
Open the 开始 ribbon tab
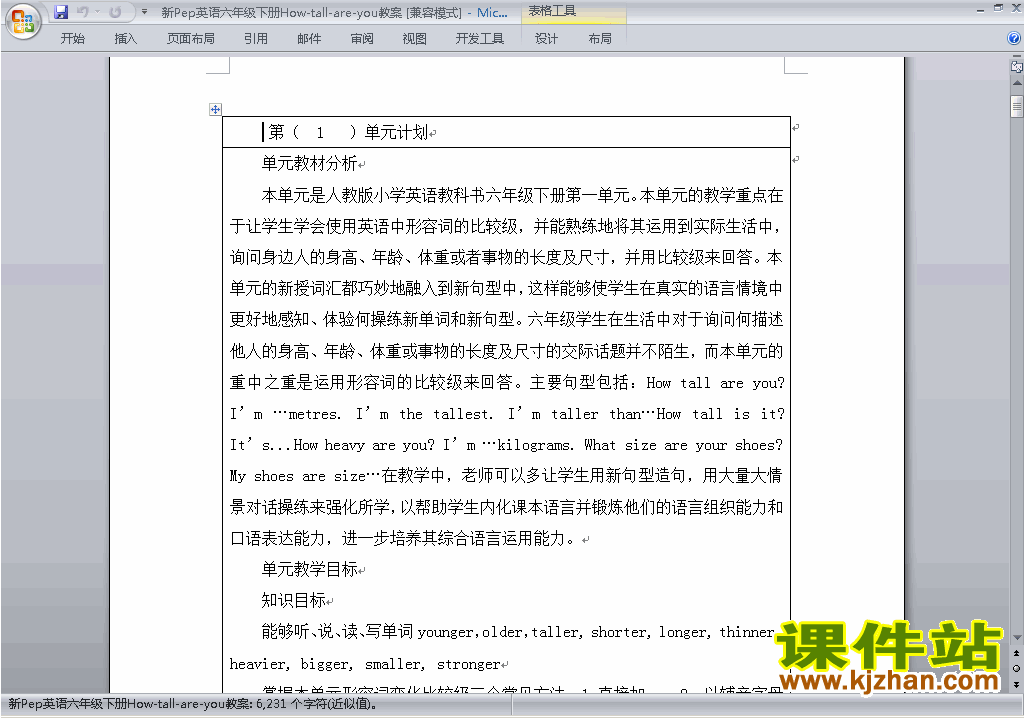click(x=72, y=39)
